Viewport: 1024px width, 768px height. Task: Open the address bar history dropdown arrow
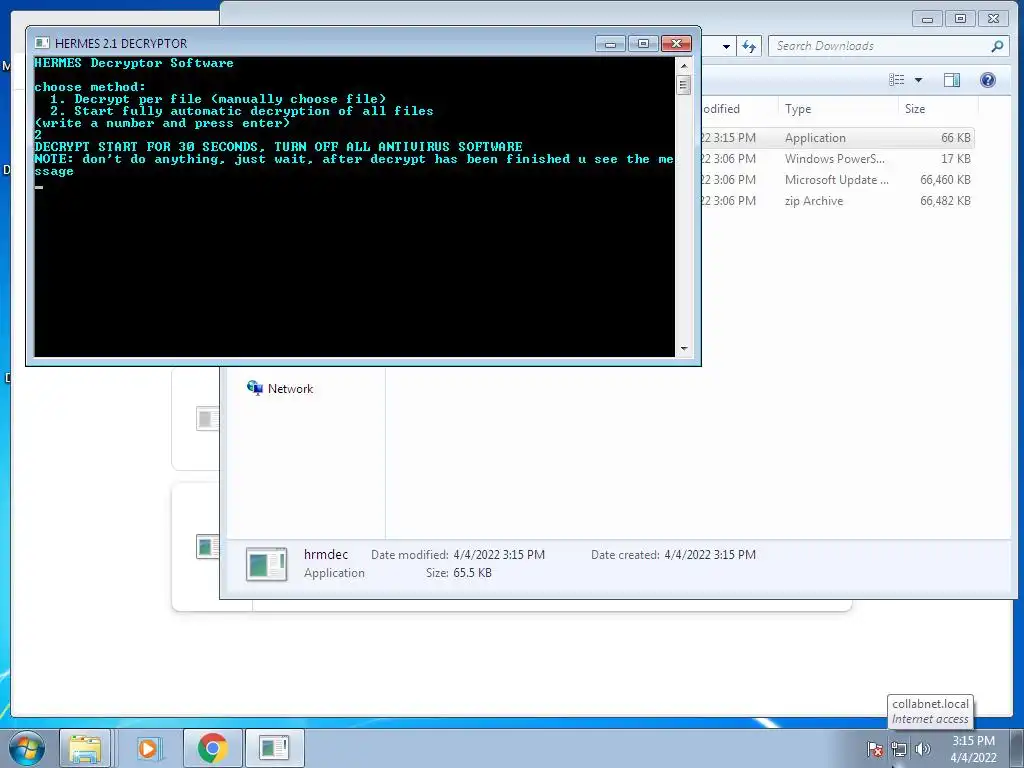coord(726,46)
